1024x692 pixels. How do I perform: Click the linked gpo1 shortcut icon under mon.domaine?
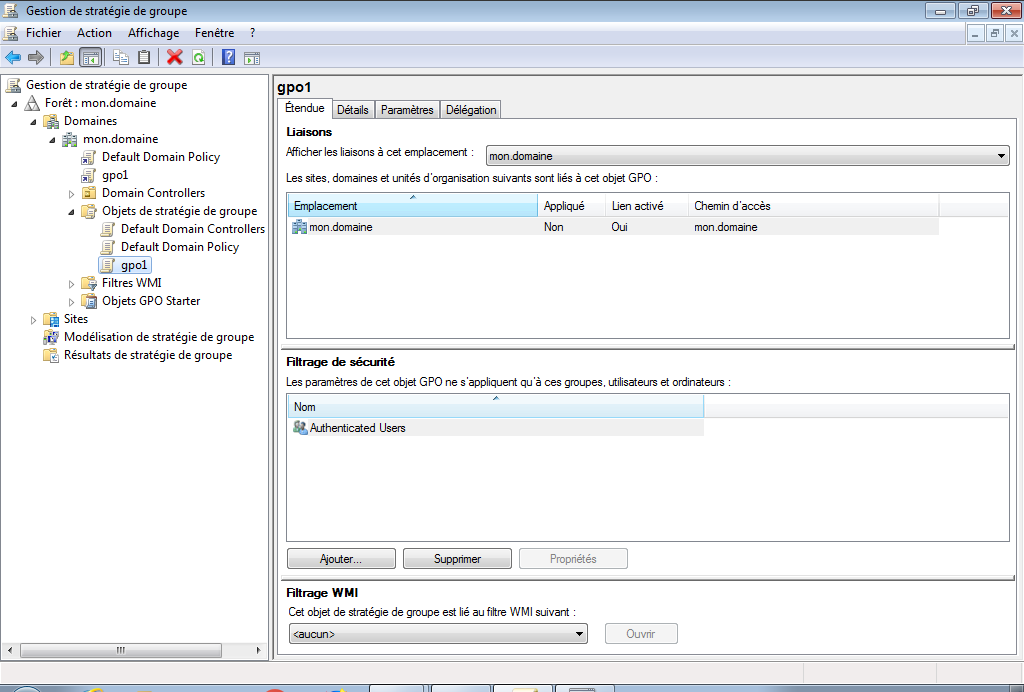coord(88,175)
